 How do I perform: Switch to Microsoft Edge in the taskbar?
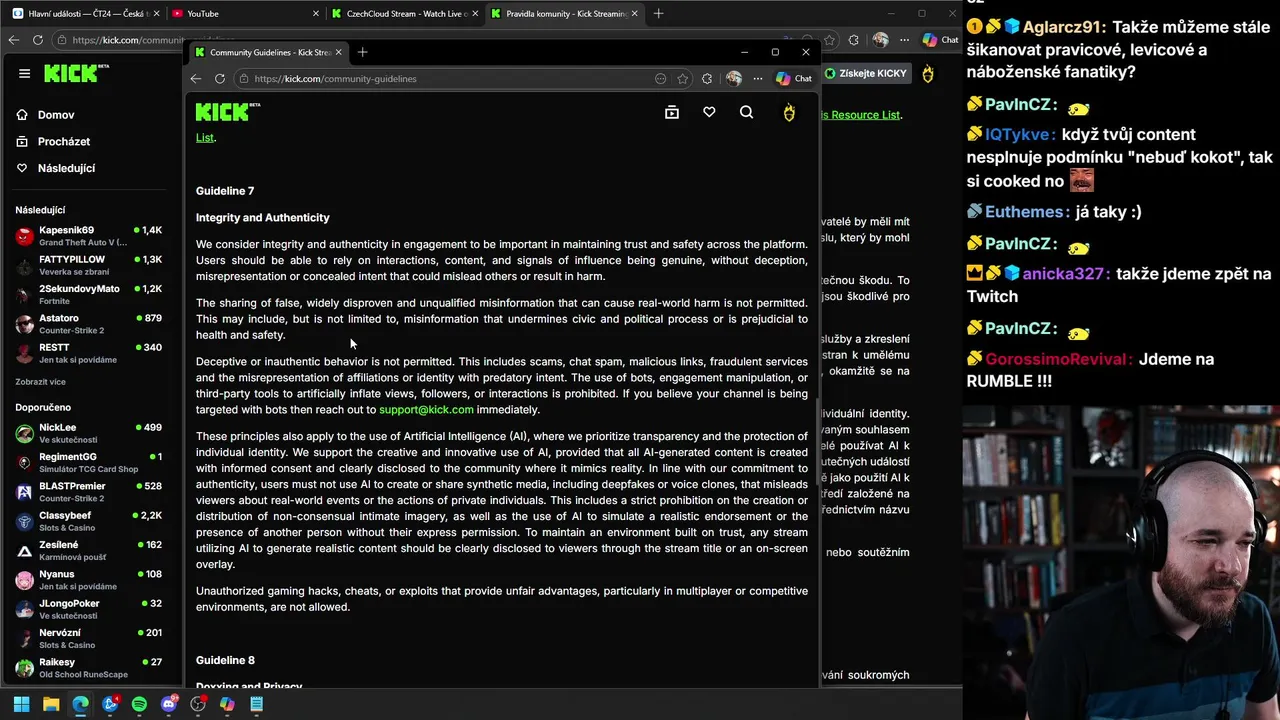pyautogui.click(x=80, y=704)
